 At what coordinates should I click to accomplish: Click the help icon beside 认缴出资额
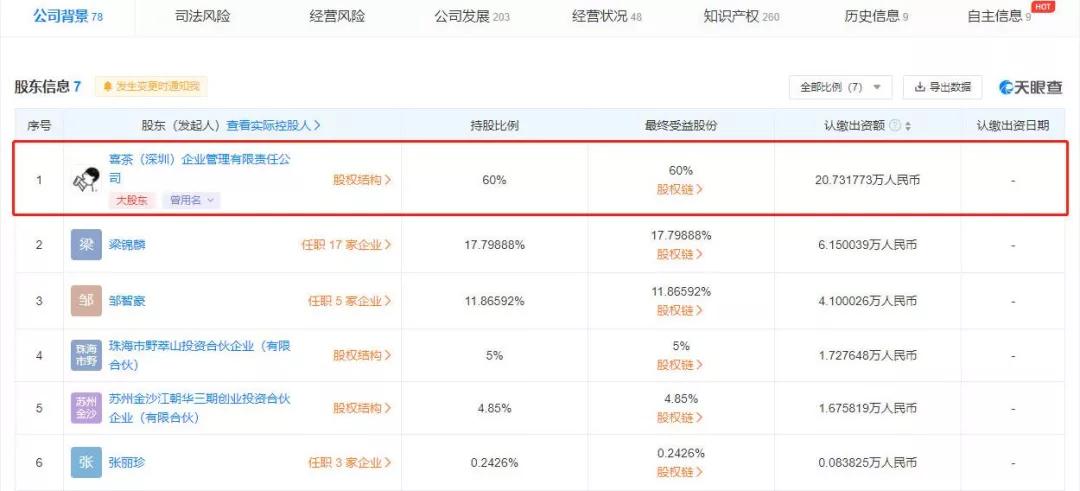[895, 125]
